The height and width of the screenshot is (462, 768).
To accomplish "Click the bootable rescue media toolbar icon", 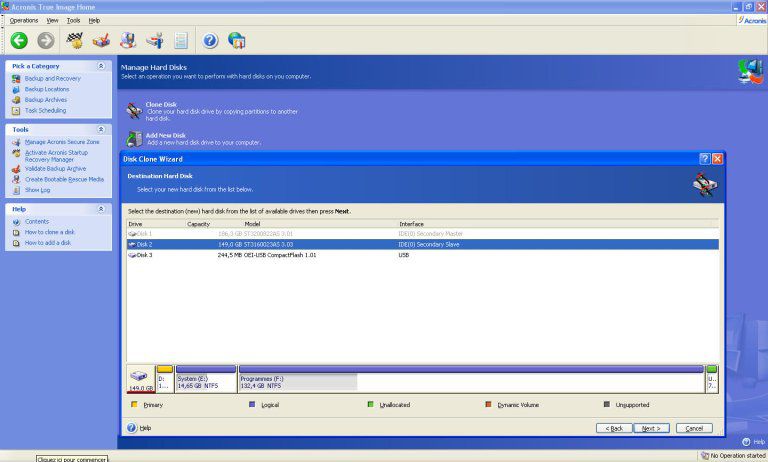I will (128, 41).
